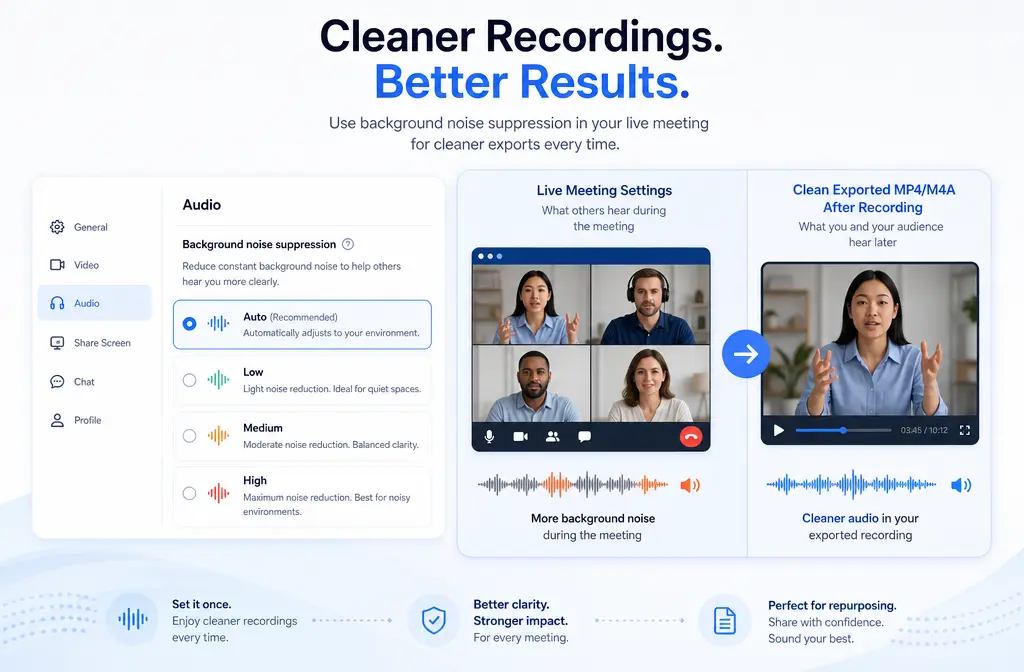Image resolution: width=1024 pixels, height=672 pixels.
Task: Click the Cleaner audio blue text
Action: [840, 518]
